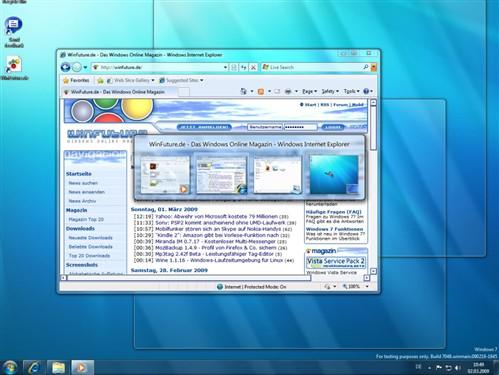Open the Wine 1.1.16 article link
499x375 pixels.
point(219,260)
